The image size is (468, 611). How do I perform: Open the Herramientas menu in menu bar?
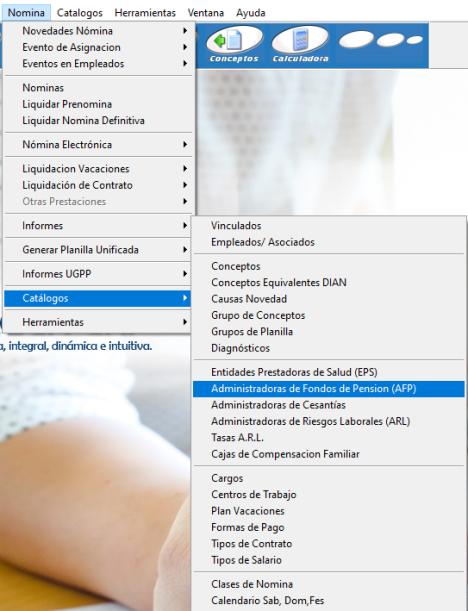tap(145, 13)
